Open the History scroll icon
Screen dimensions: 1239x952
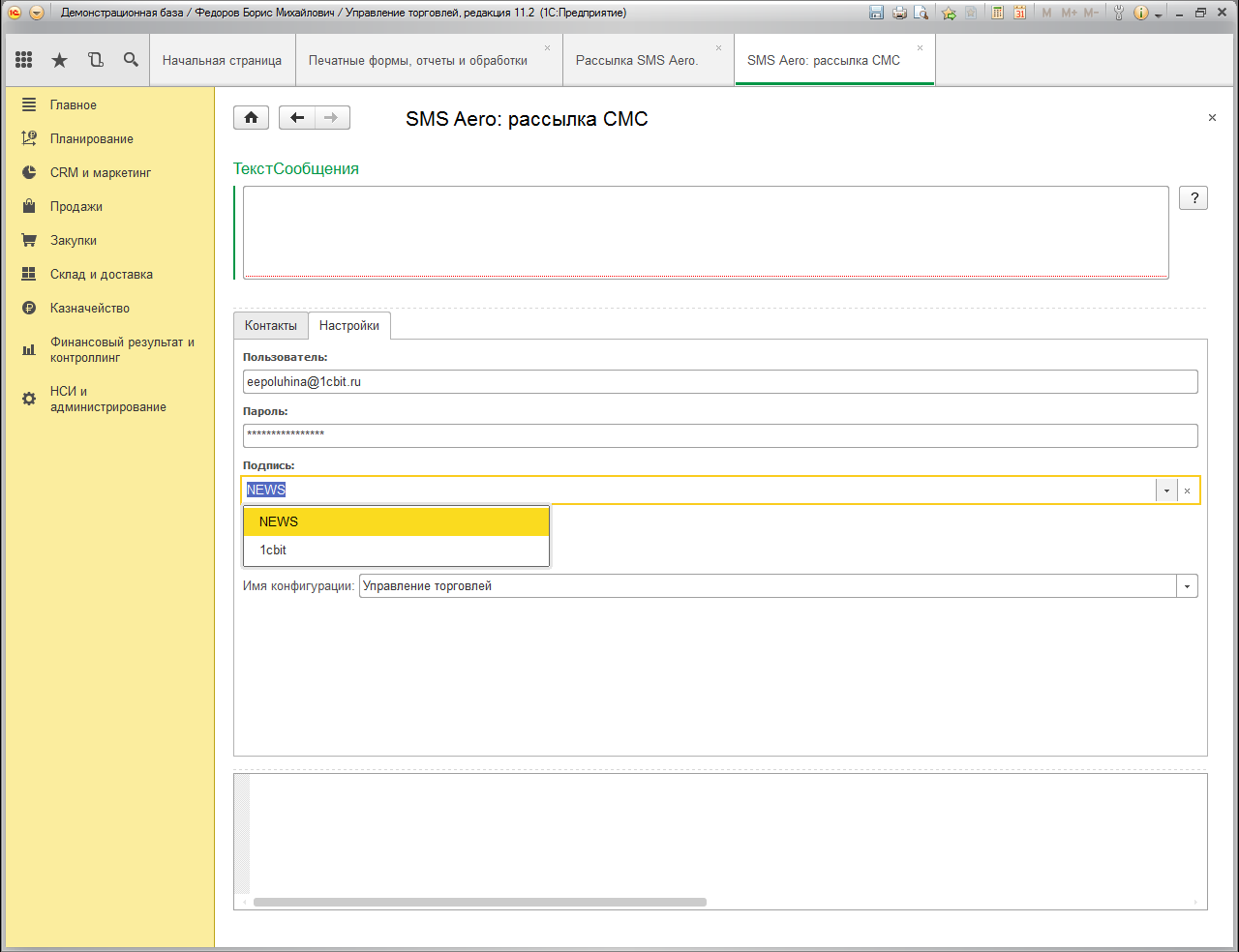coord(96,60)
